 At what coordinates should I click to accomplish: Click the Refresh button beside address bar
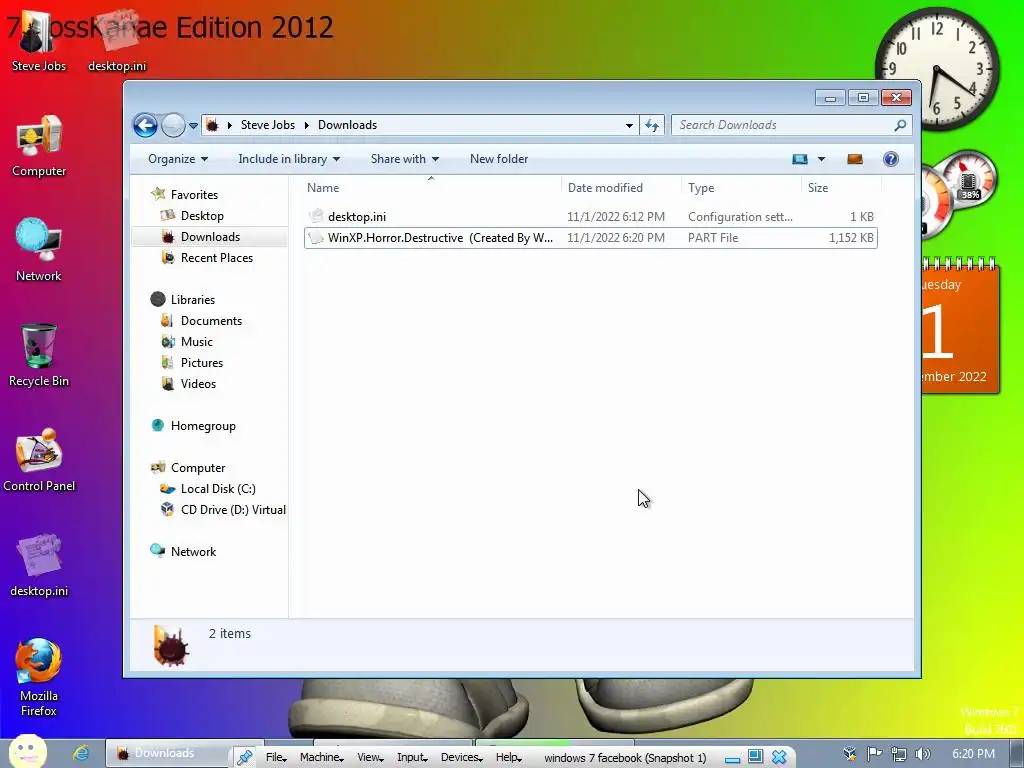click(652, 125)
